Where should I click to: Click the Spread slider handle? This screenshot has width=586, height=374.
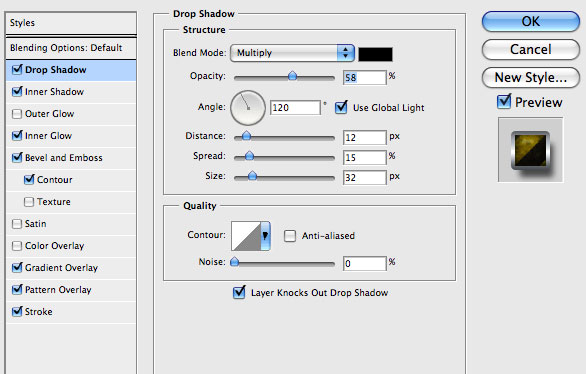(x=249, y=156)
